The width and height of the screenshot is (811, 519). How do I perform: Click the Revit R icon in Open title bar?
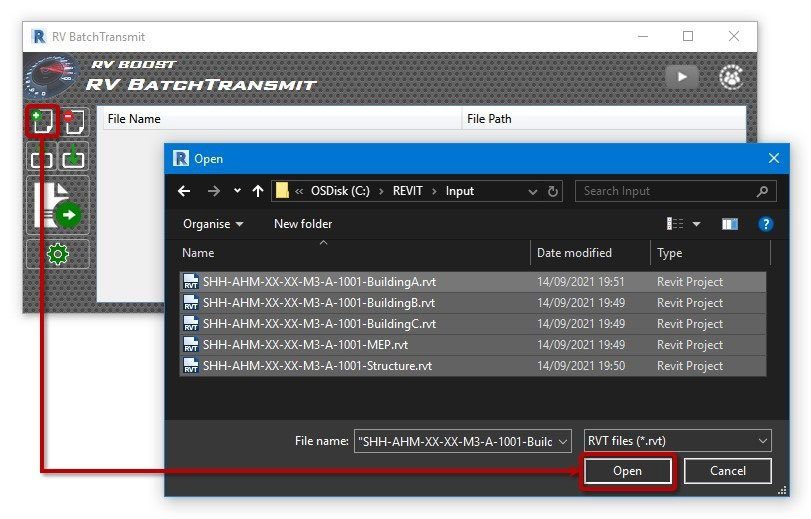pyautogui.click(x=181, y=158)
